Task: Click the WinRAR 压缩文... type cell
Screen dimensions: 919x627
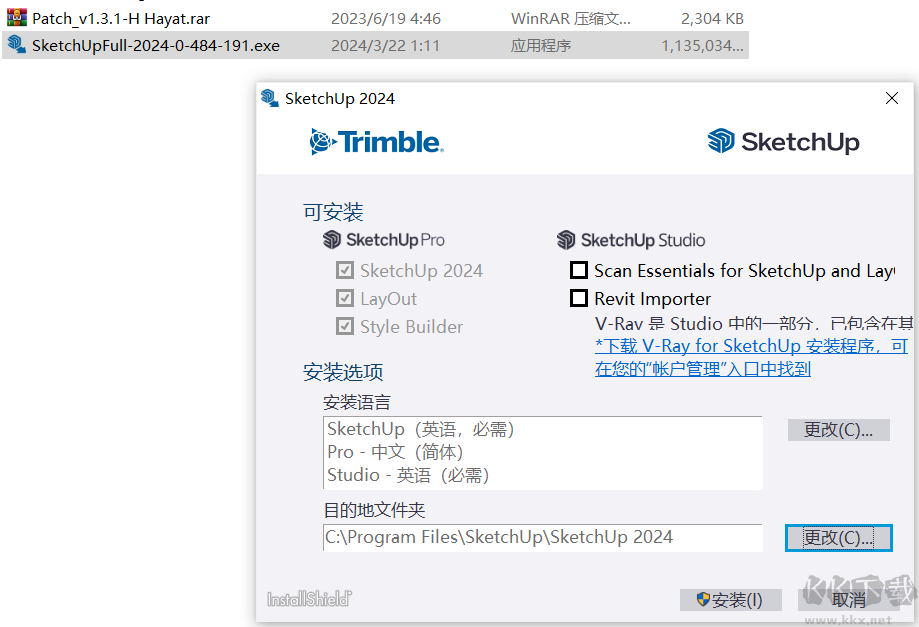Action: click(x=570, y=19)
